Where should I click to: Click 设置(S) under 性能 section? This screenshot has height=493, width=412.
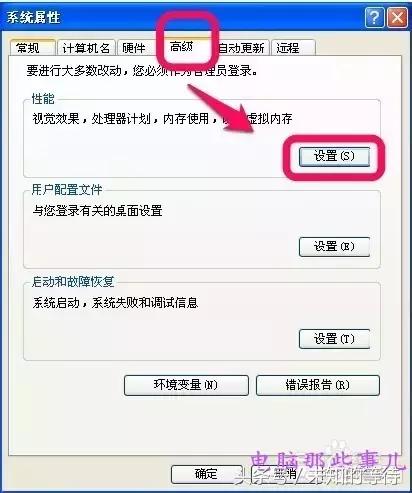tap(334, 156)
